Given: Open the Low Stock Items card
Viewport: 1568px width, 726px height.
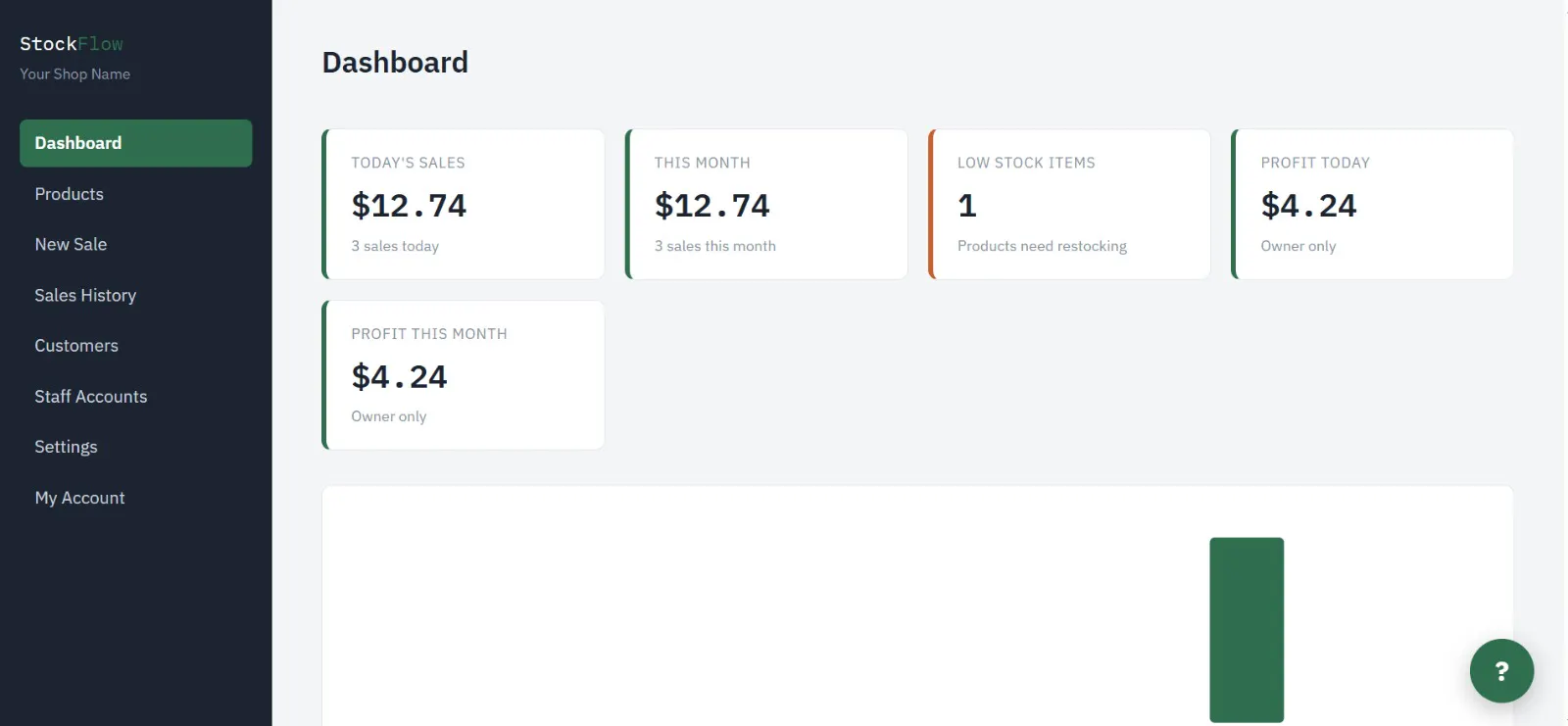Looking at the screenshot, I should coord(1069,204).
